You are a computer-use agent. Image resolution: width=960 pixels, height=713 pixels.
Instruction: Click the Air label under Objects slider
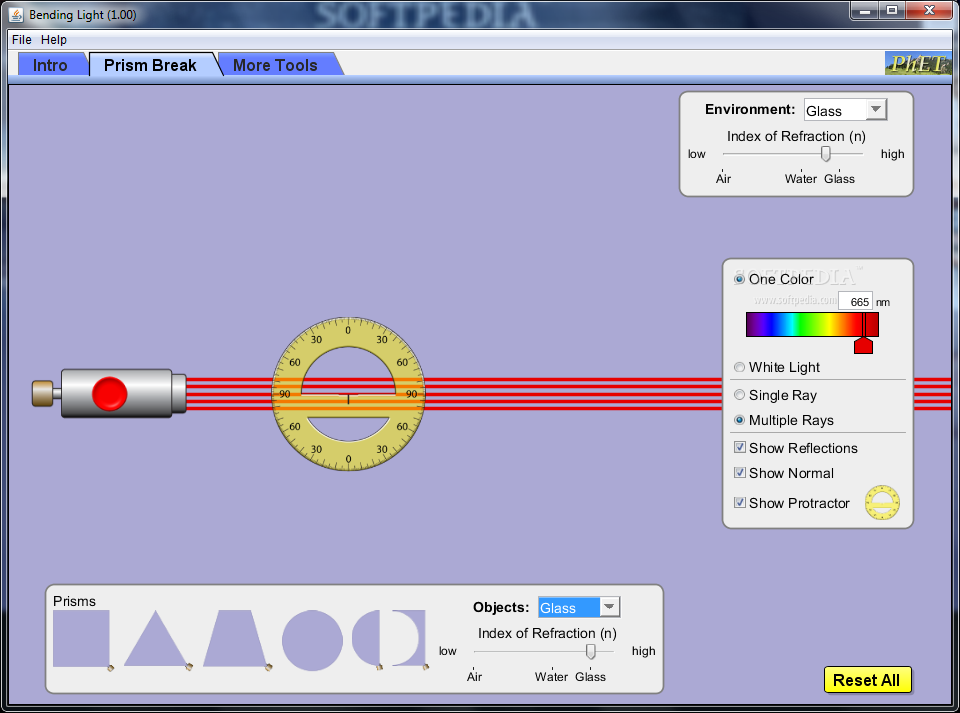(474, 676)
